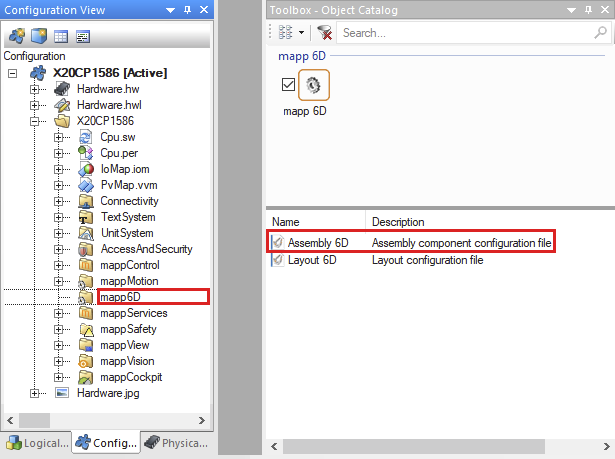Click the mappMotion folder icon
615x459 pixels.
(86, 281)
